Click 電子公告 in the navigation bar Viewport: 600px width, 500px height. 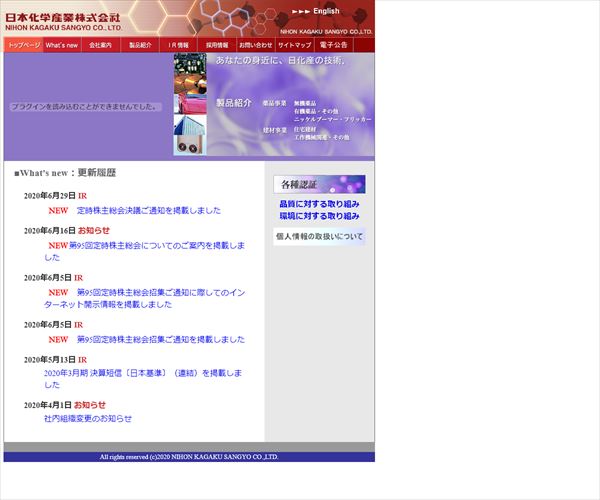pyautogui.click(x=334, y=45)
